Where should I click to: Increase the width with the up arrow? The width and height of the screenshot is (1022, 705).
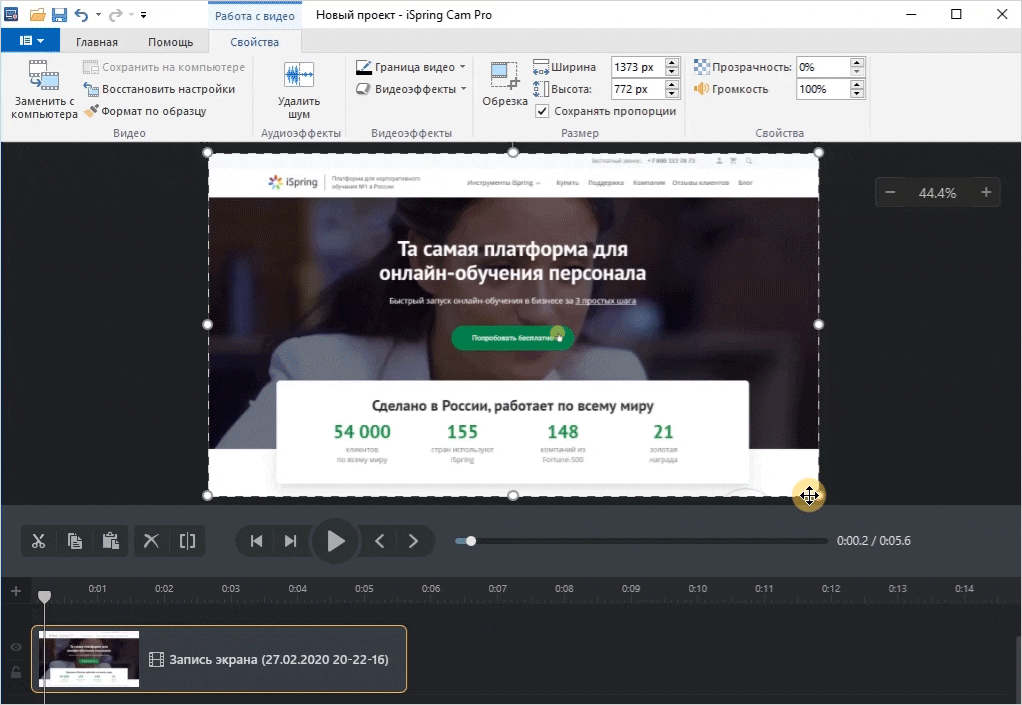672,62
